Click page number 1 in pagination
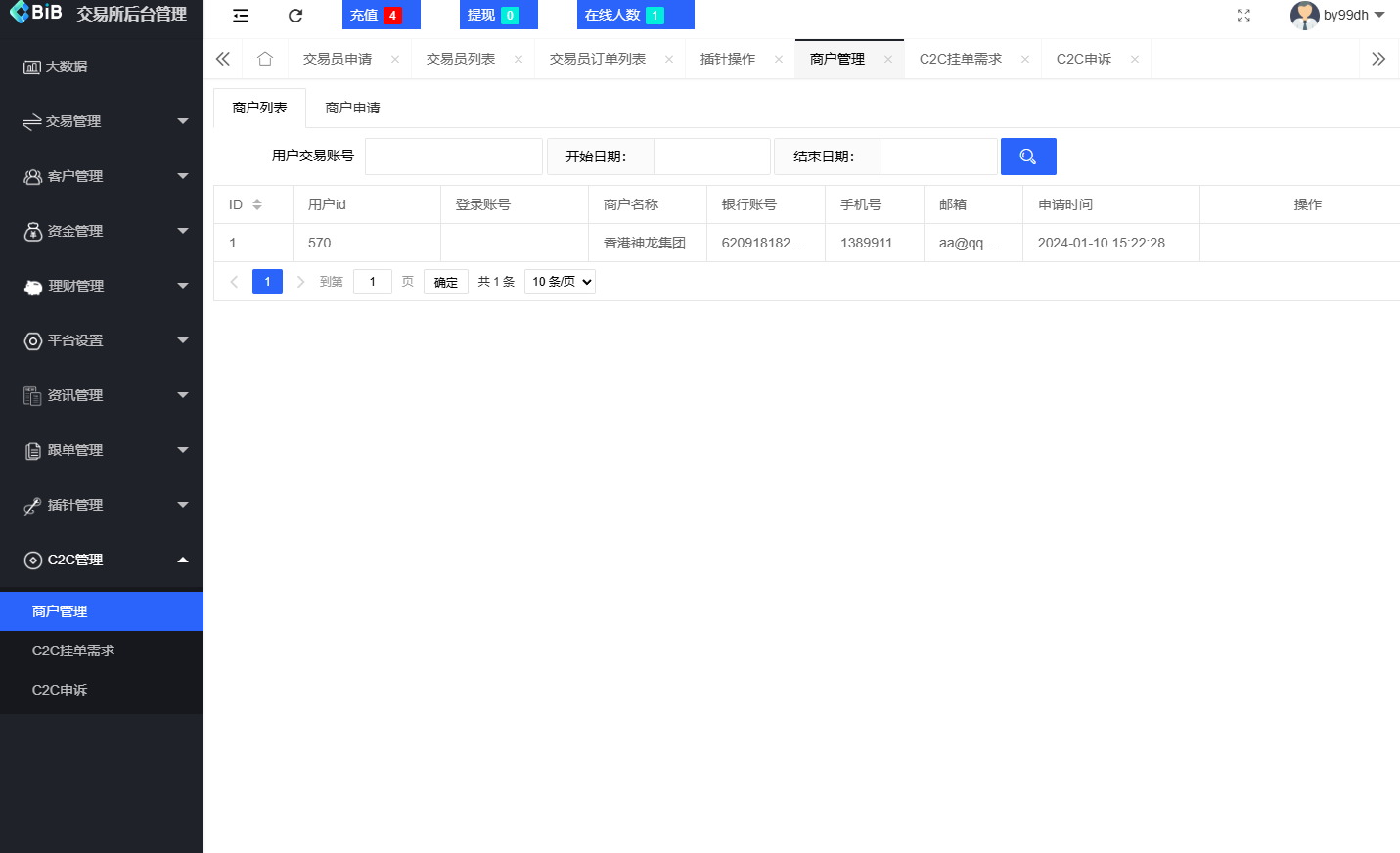The height and width of the screenshot is (853, 1400). [x=267, y=281]
